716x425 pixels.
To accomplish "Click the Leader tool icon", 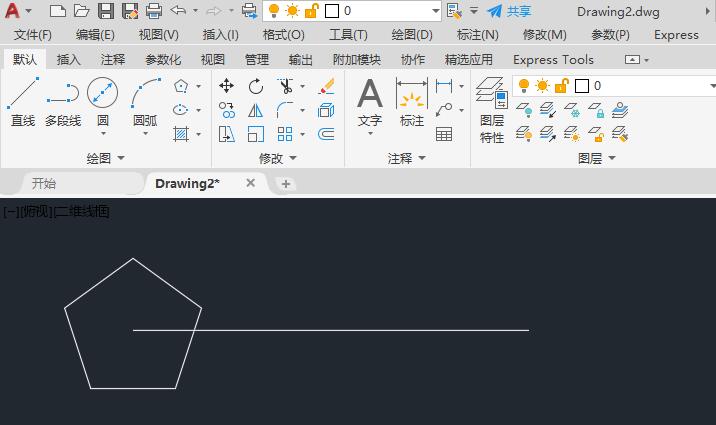I will click(444, 110).
